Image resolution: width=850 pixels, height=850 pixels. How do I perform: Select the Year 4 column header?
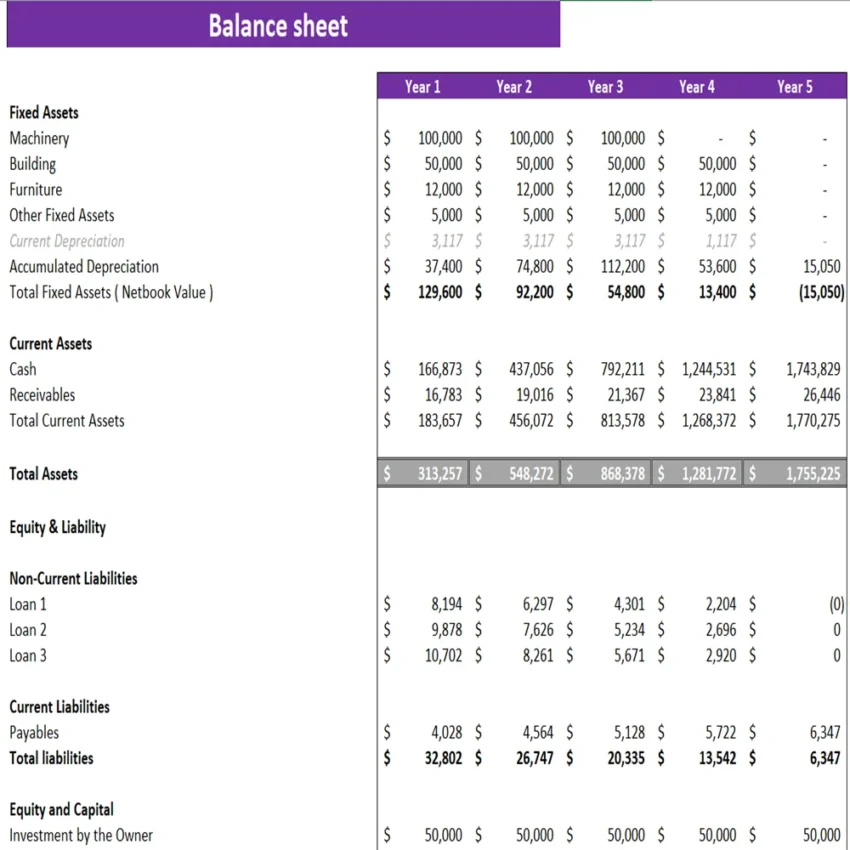tap(696, 87)
